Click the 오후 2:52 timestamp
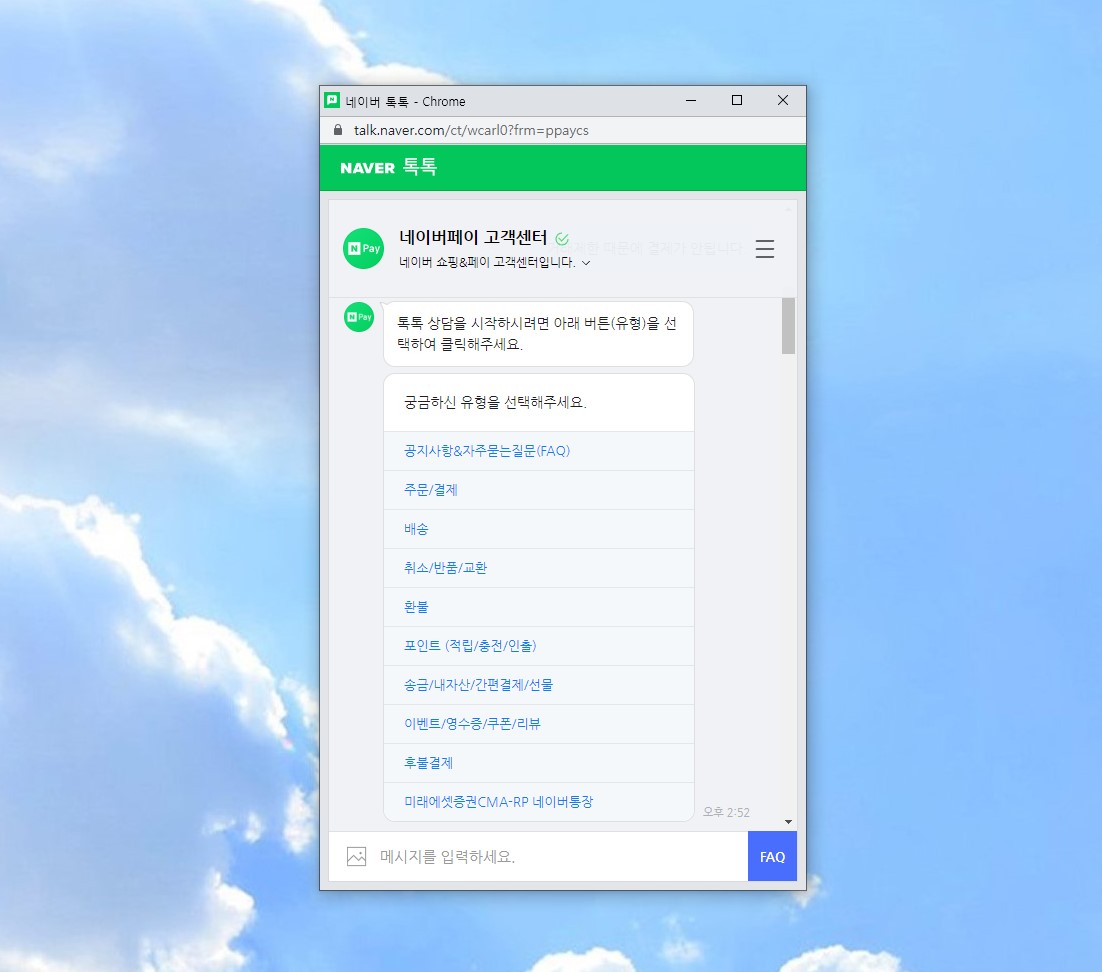This screenshot has width=1102, height=972. [727, 812]
